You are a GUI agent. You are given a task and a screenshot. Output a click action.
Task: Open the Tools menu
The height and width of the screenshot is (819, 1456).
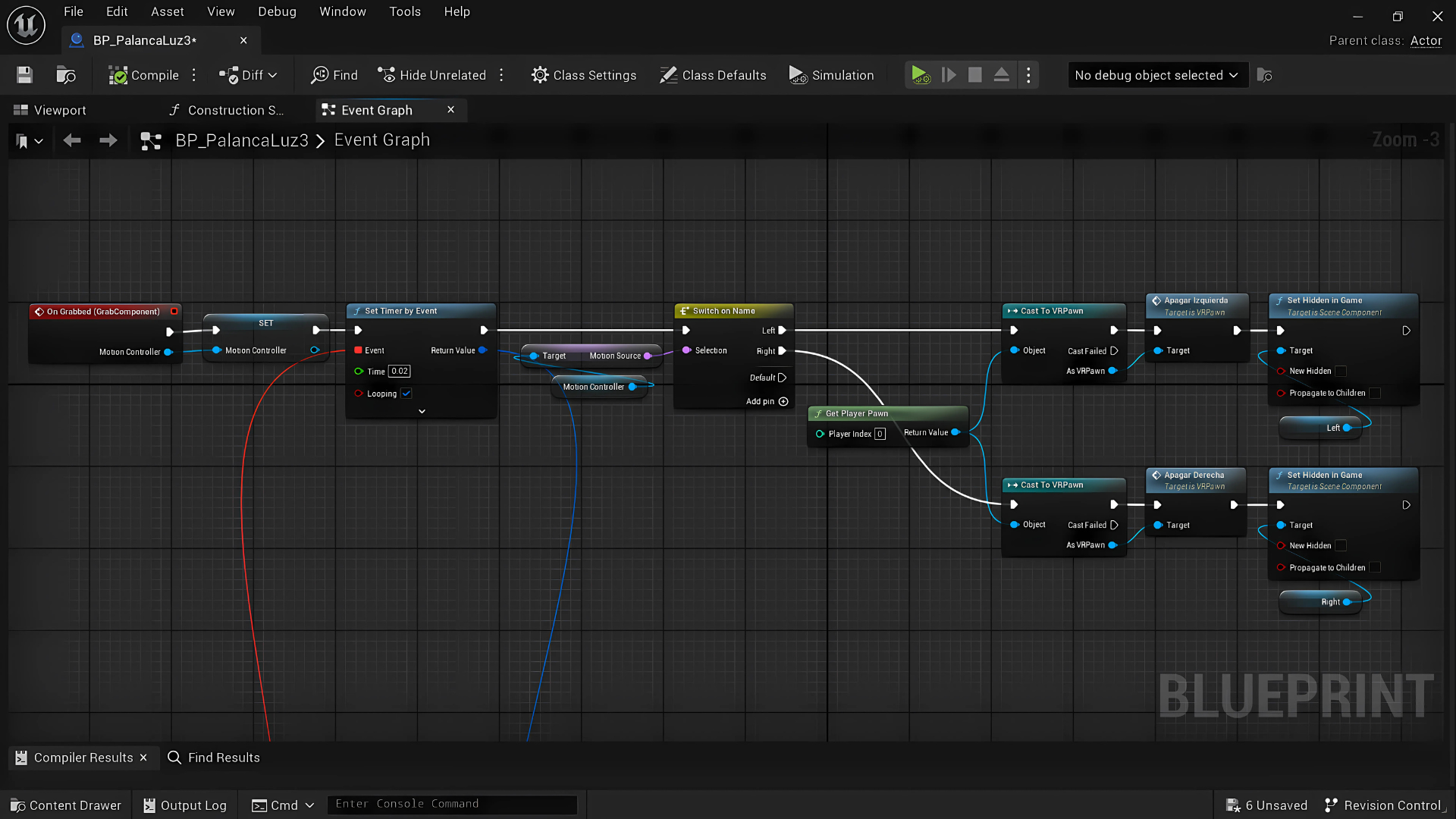click(405, 11)
